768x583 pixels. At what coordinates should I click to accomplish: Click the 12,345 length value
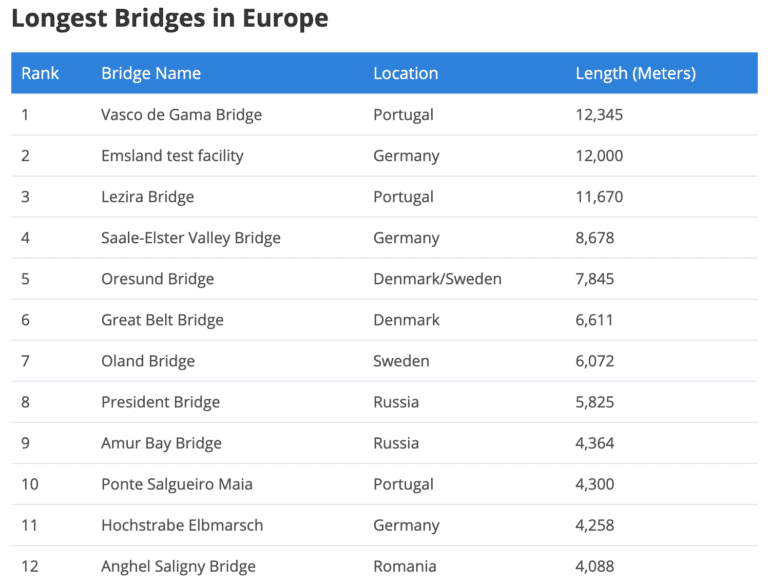599,115
